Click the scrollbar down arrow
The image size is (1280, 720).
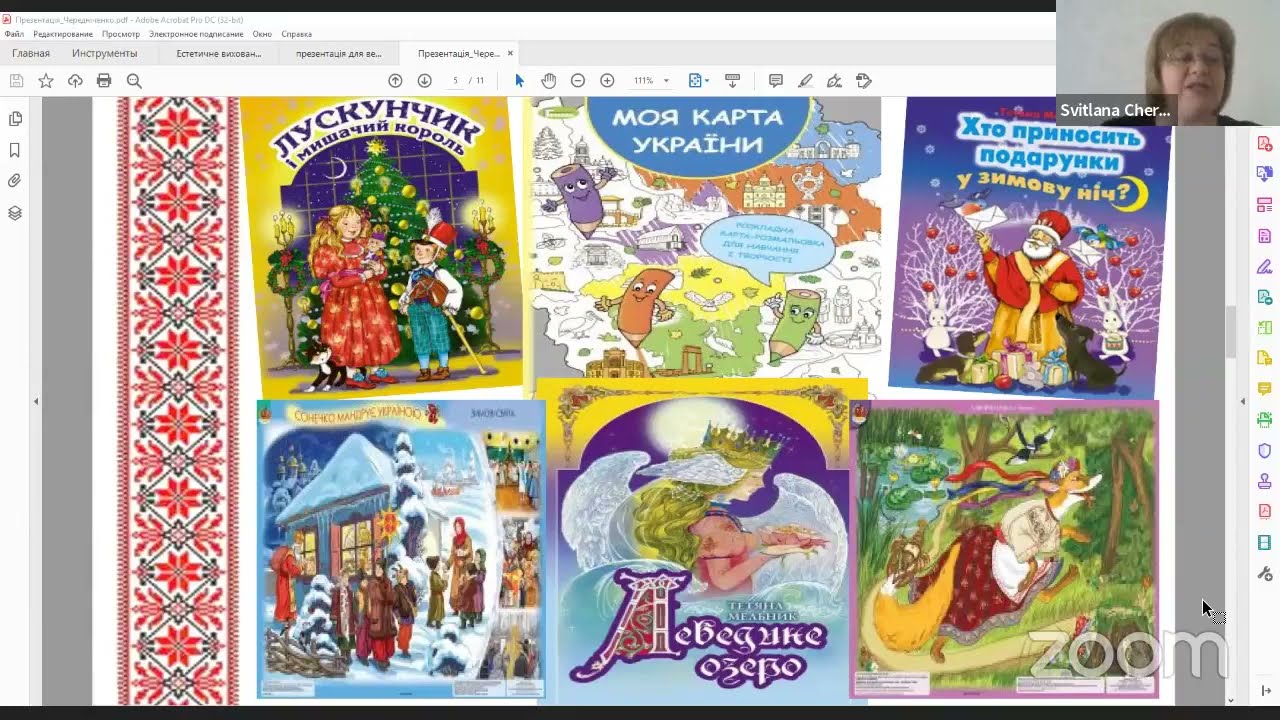(1231, 700)
